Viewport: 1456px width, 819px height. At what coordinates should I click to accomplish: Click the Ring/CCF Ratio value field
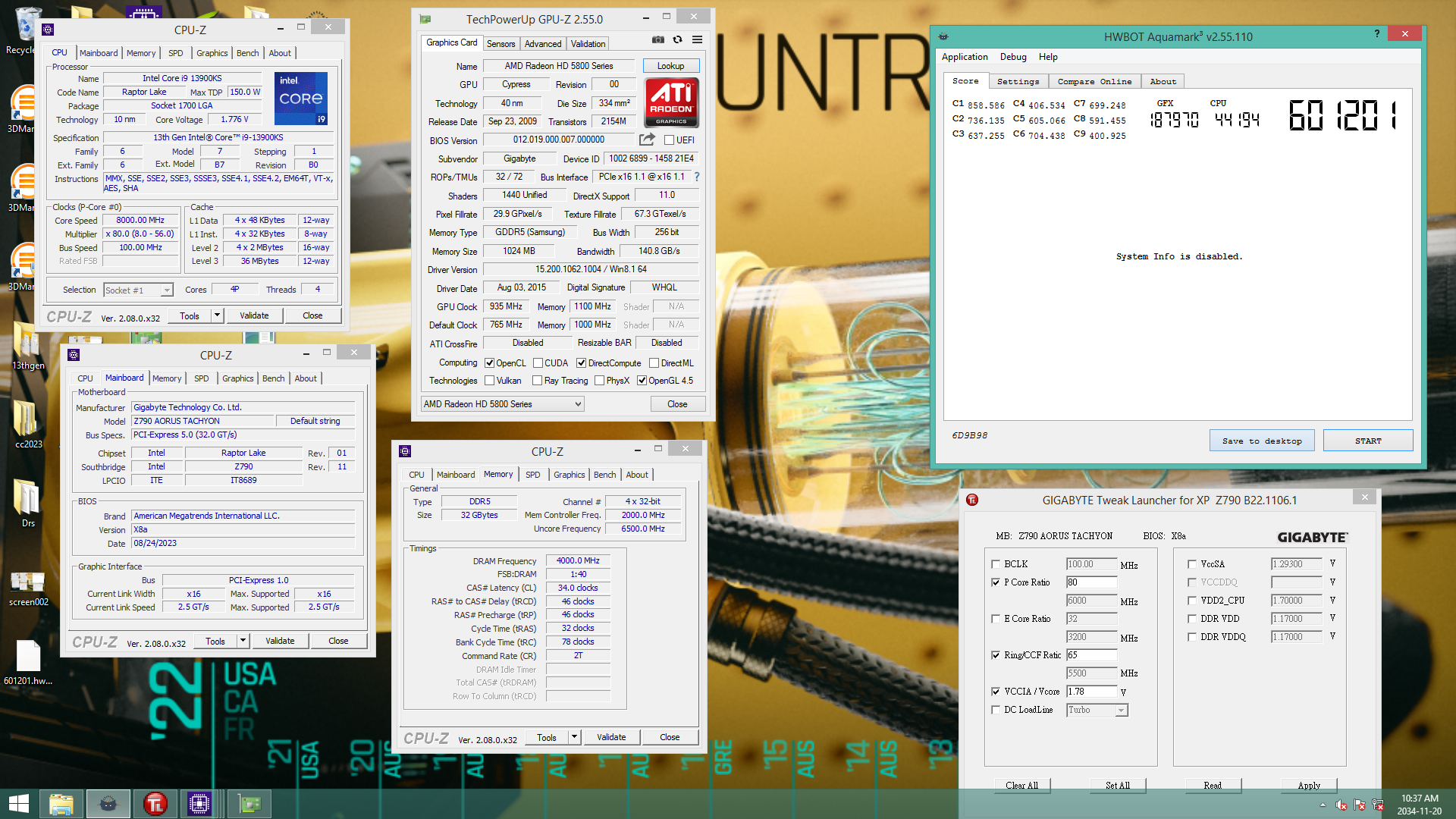point(1091,655)
